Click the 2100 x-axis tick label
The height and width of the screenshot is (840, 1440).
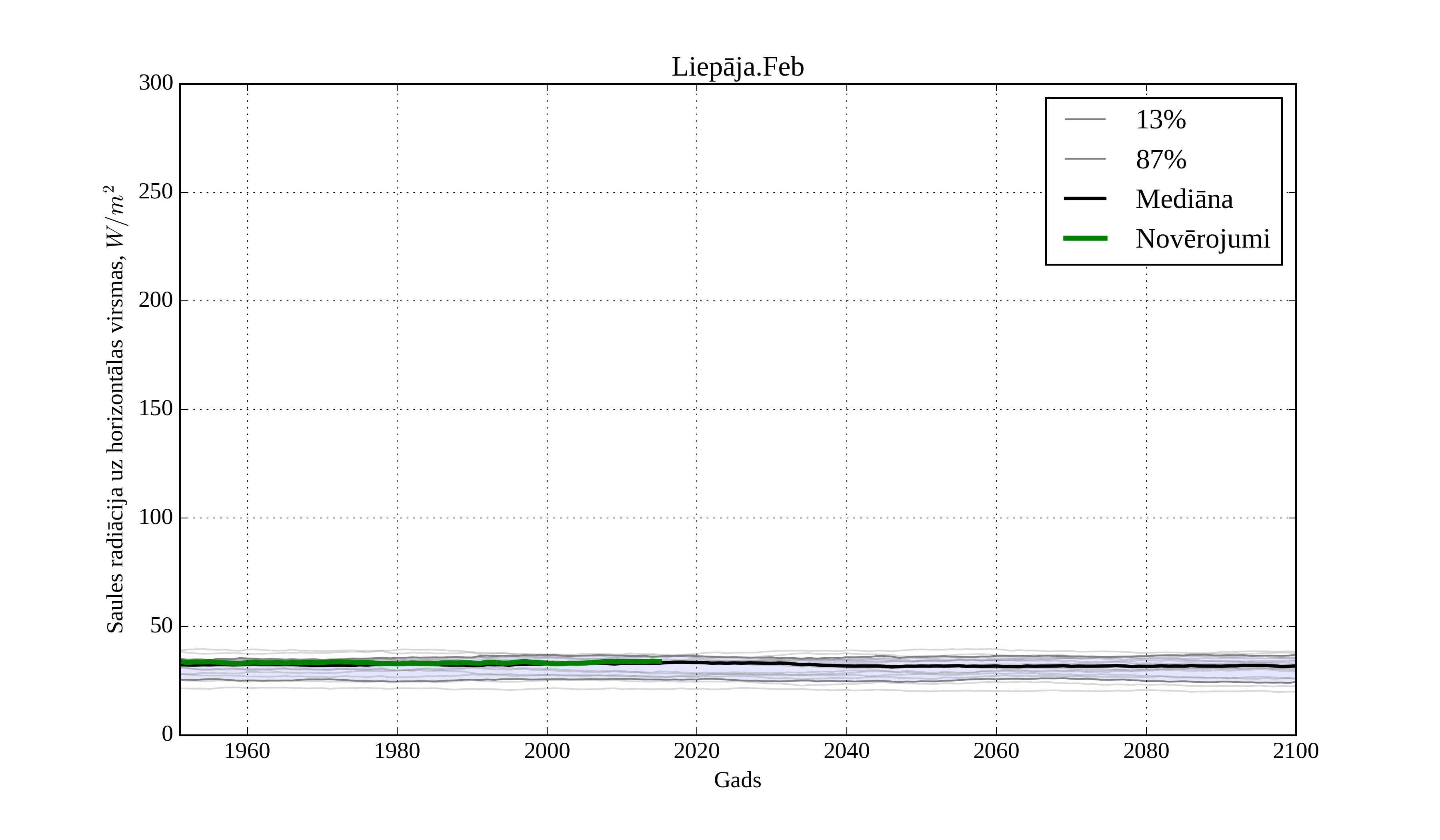pyautogui.click(x=1296, y=752)
